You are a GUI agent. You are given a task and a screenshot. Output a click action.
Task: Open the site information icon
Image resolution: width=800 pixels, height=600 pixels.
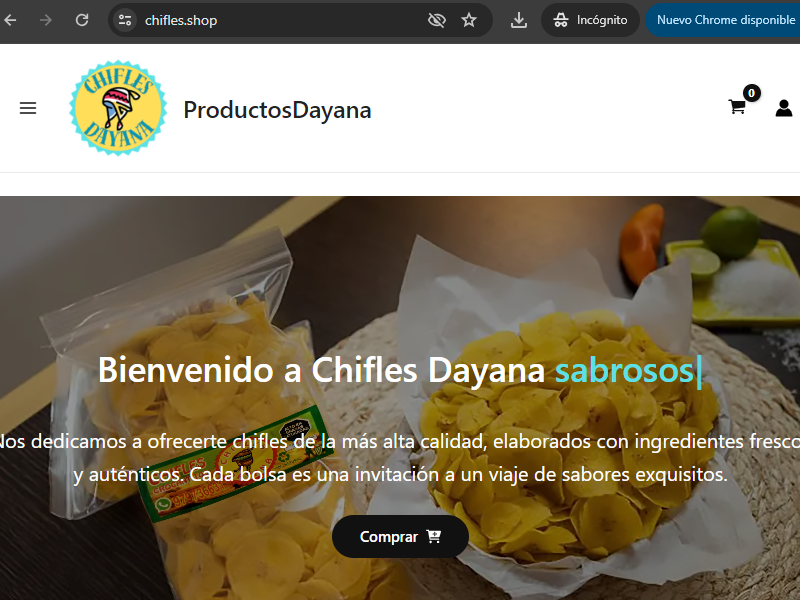pyautogui.click(x=125, y=20)
